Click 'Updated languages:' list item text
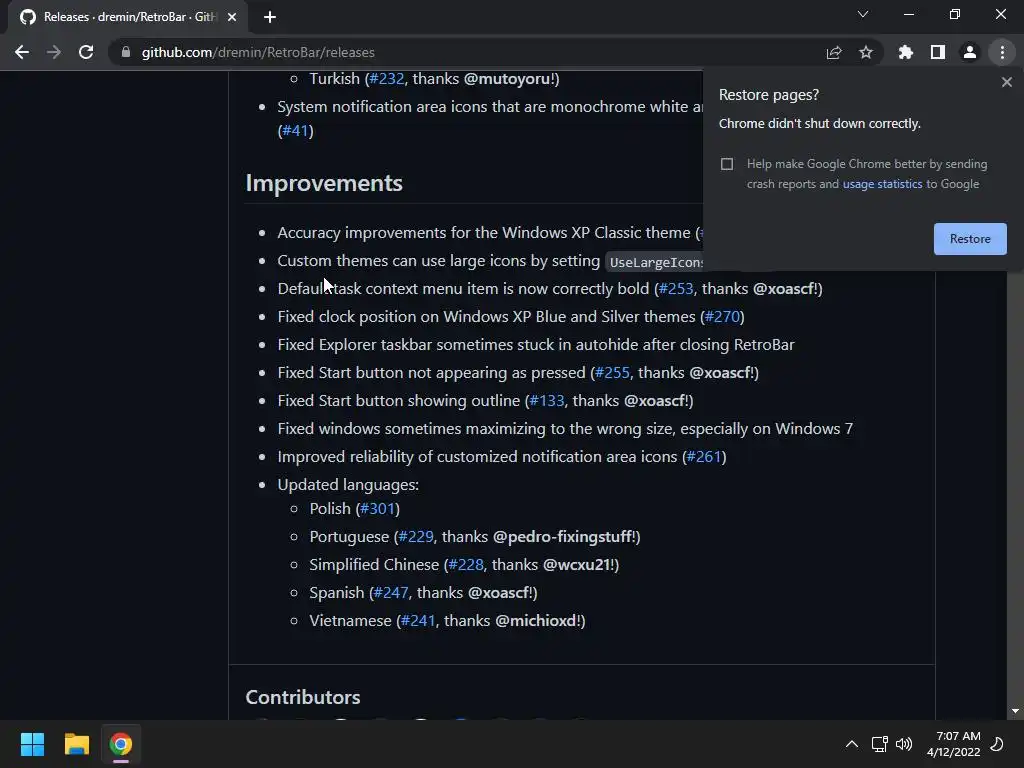 tap(348, 485)
